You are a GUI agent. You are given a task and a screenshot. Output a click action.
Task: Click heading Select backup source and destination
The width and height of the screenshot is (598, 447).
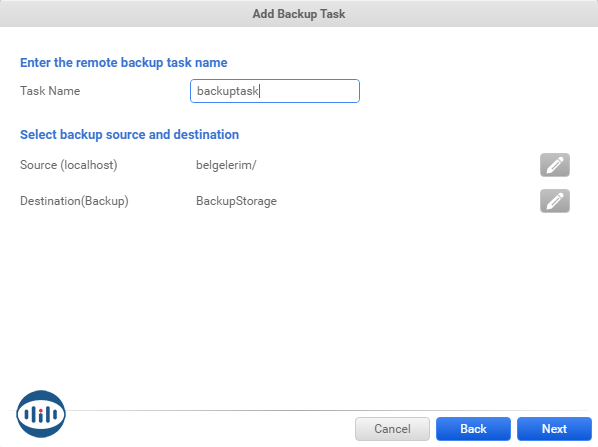tap(129, 135)
